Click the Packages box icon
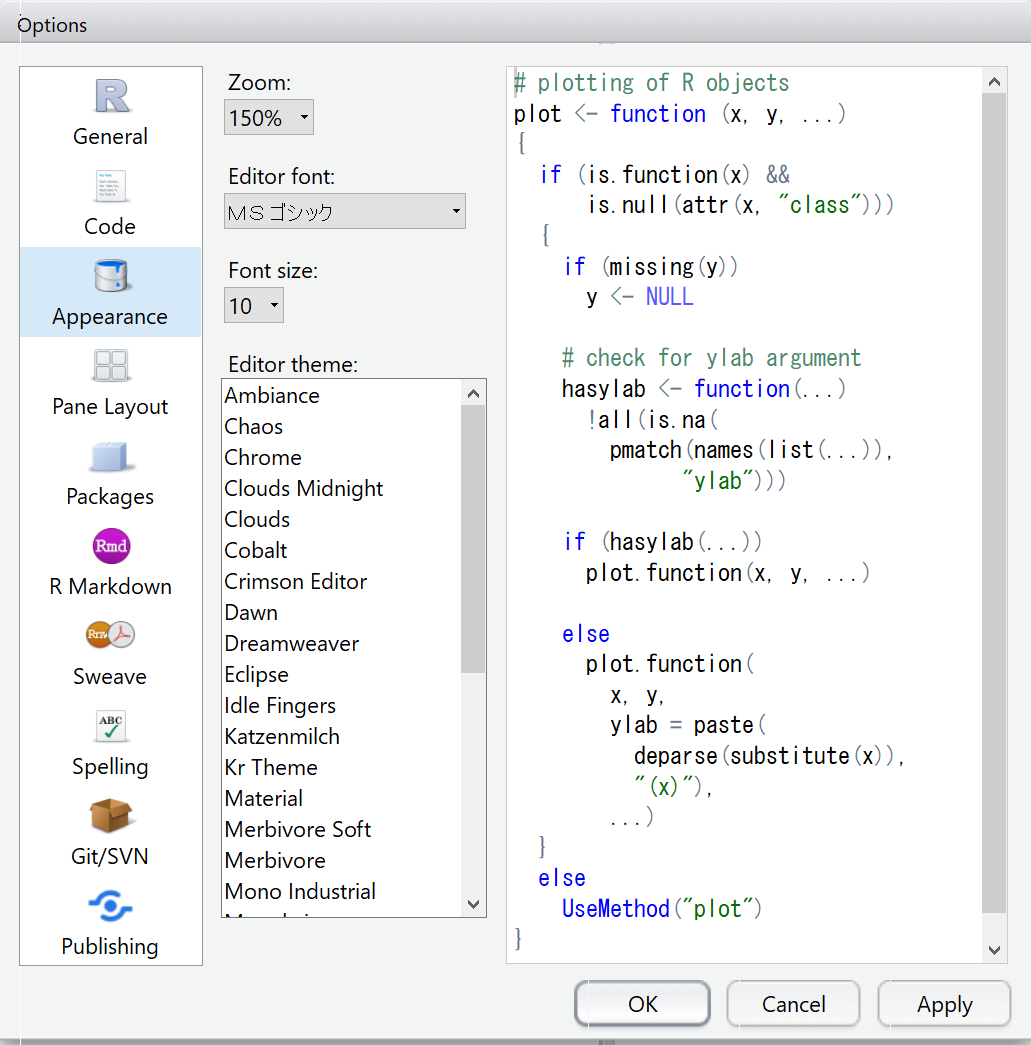 (111, 456)
